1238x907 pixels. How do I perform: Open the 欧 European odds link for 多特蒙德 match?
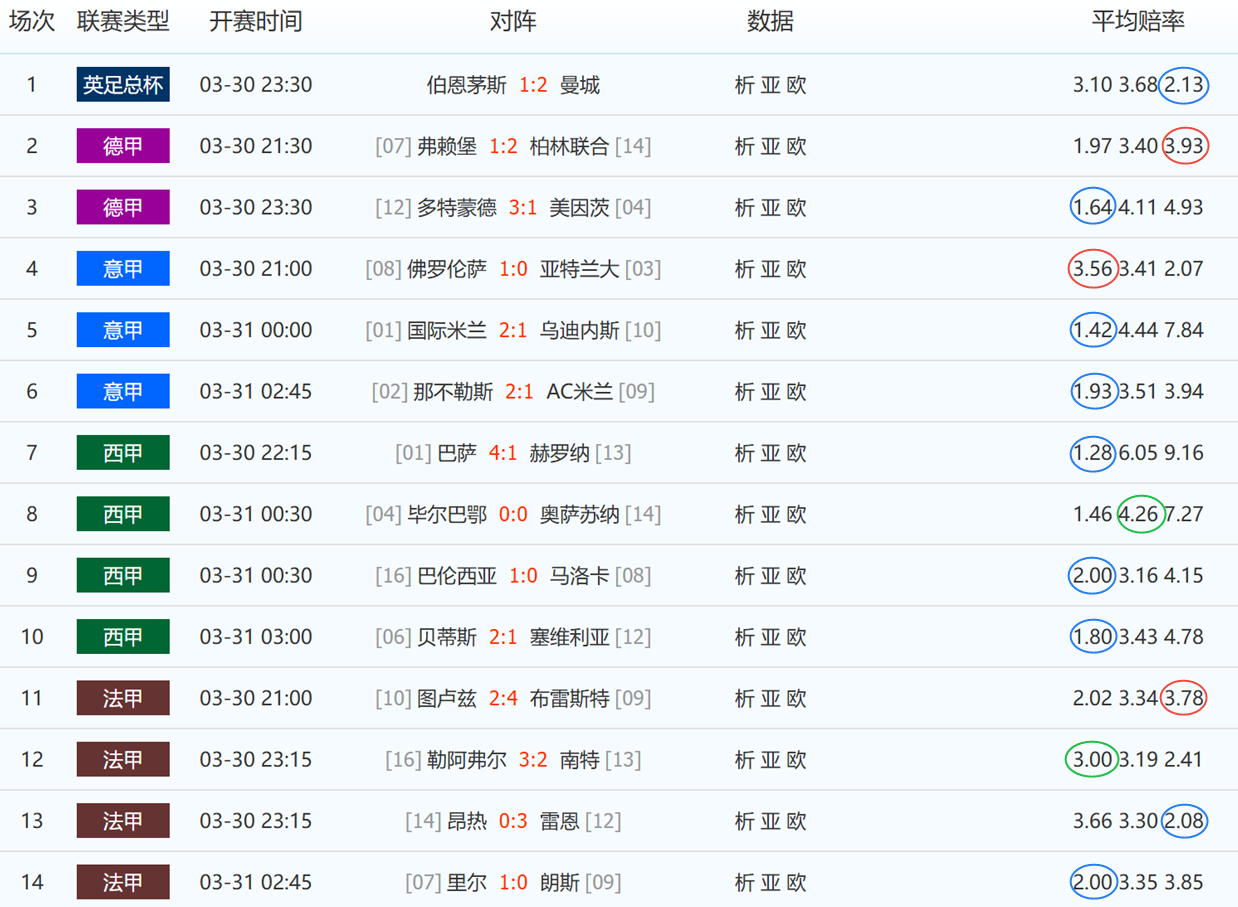pyautogui.click(x=796, y=207)
